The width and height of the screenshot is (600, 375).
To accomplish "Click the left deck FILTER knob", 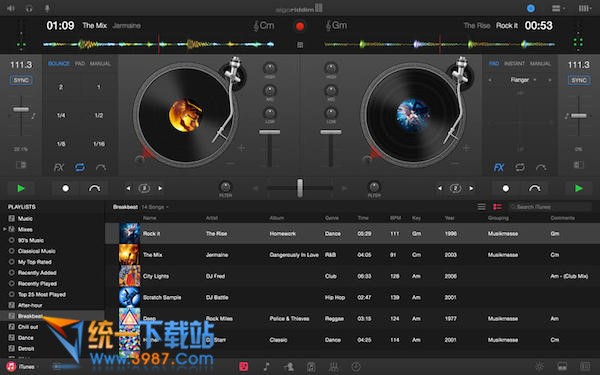I will 225,187.
